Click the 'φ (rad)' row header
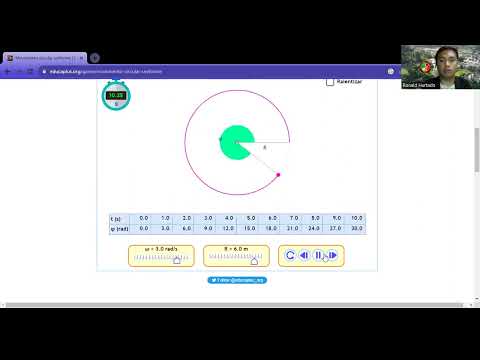 point(119,229)
